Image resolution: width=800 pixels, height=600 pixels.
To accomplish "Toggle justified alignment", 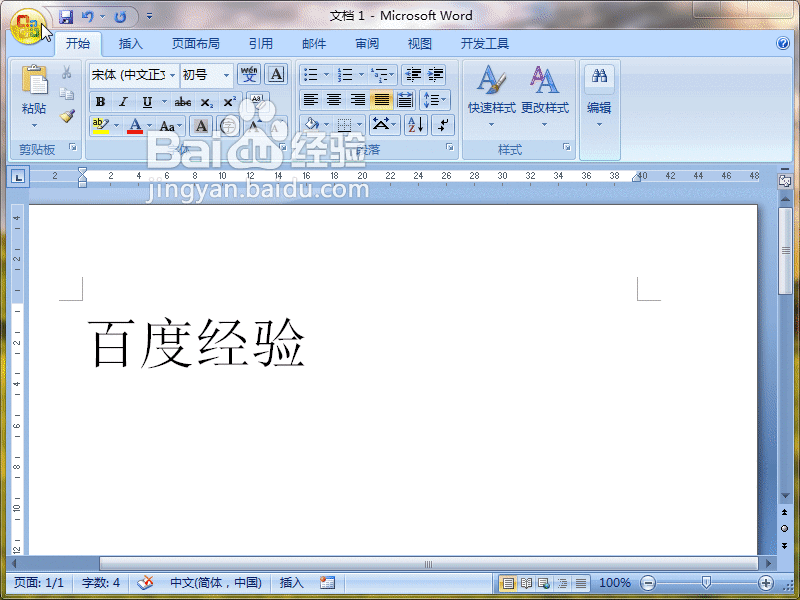I will point(381,99).
